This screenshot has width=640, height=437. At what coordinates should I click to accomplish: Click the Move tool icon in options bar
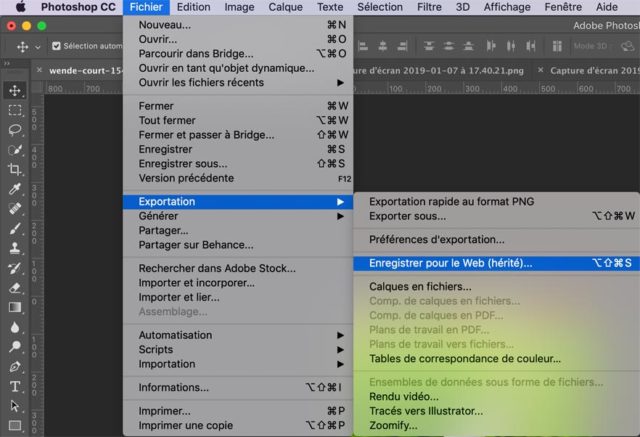(22, 47)
